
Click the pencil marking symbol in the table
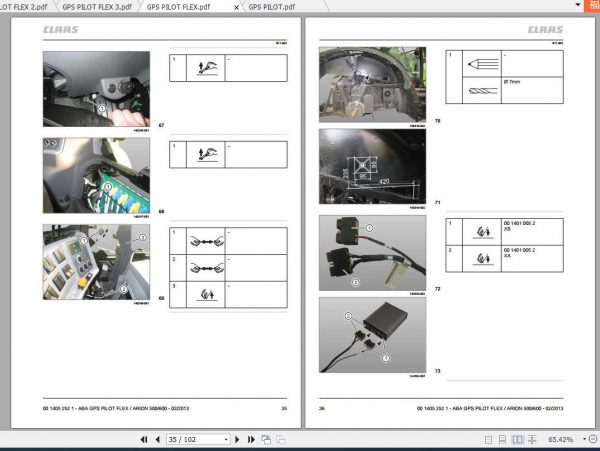483,64
